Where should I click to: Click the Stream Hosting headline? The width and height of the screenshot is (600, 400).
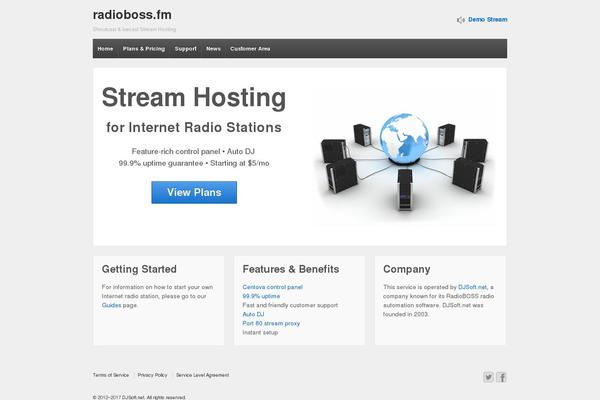click(194, 98)
